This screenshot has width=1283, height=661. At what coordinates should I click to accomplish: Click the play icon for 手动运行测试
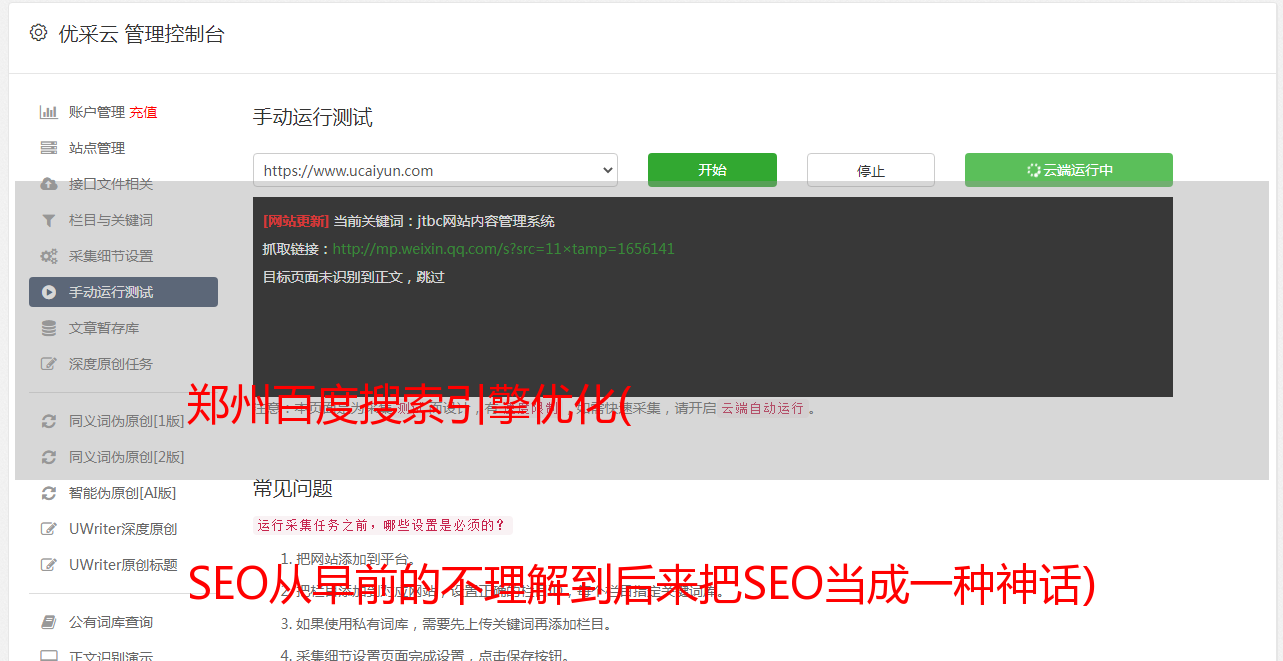[48, 292]
